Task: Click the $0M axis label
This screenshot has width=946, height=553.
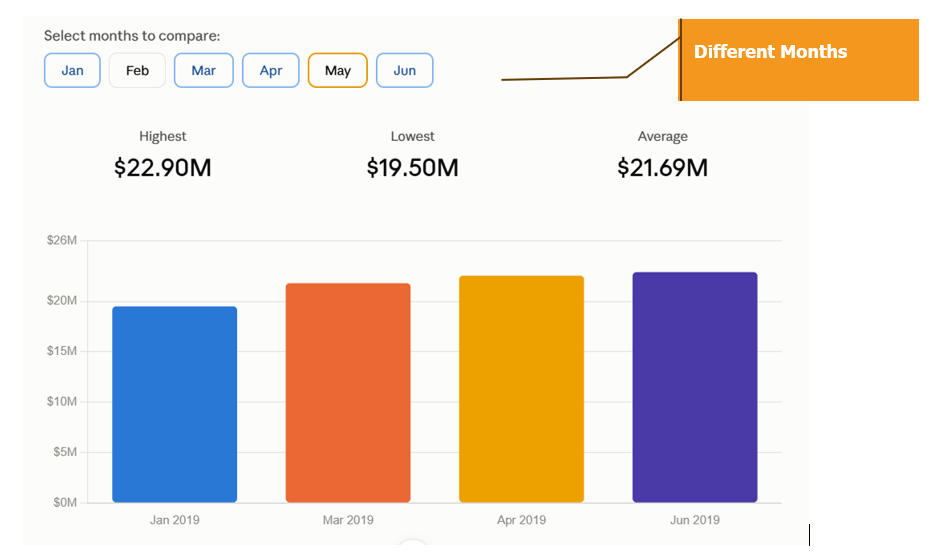Action: click(x=65, y=503)
